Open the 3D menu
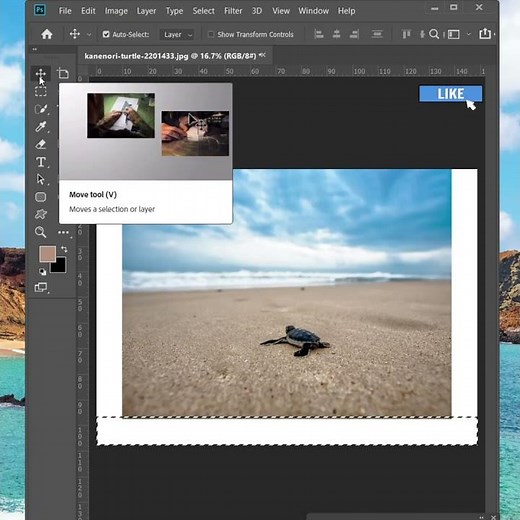This screenshot has height=520, width=520. [257, 11]
